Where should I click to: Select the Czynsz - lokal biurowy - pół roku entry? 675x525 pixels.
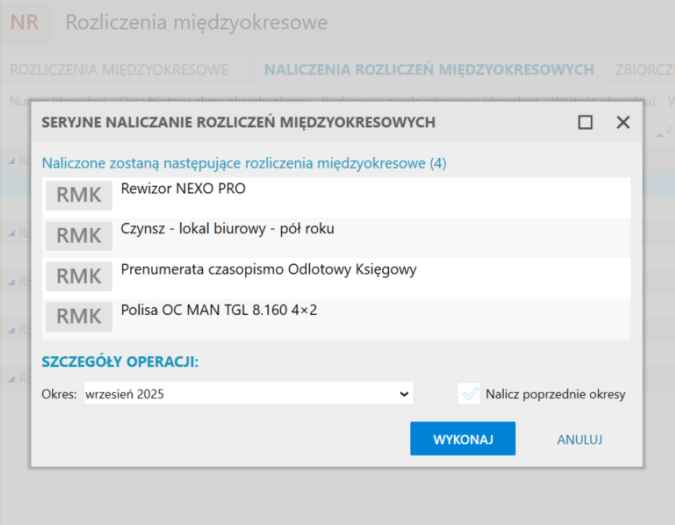227,229
